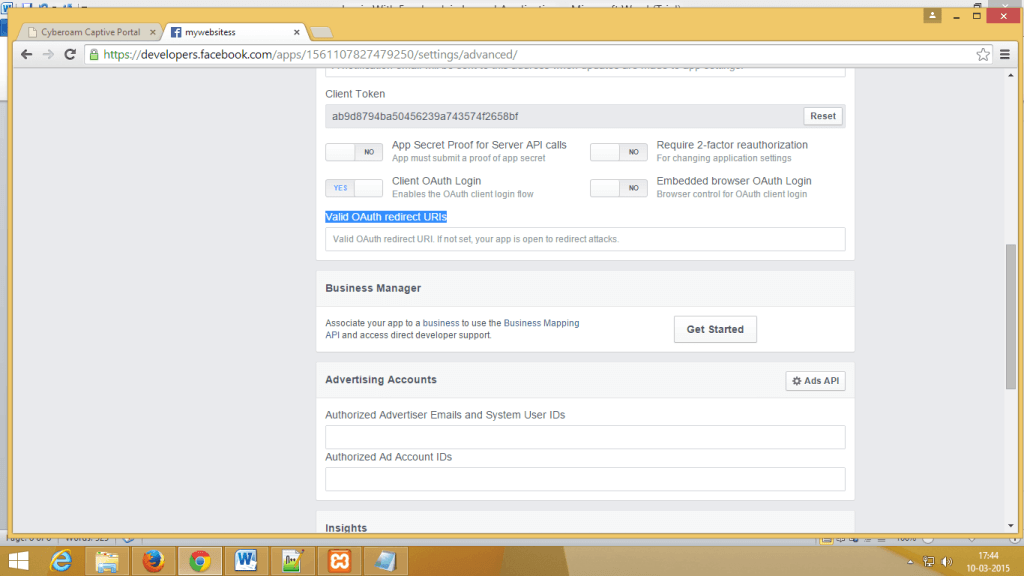Open XAMPP from the taskbar
Viewport: 1024px width, 576px height.
(x=339, y=561)
